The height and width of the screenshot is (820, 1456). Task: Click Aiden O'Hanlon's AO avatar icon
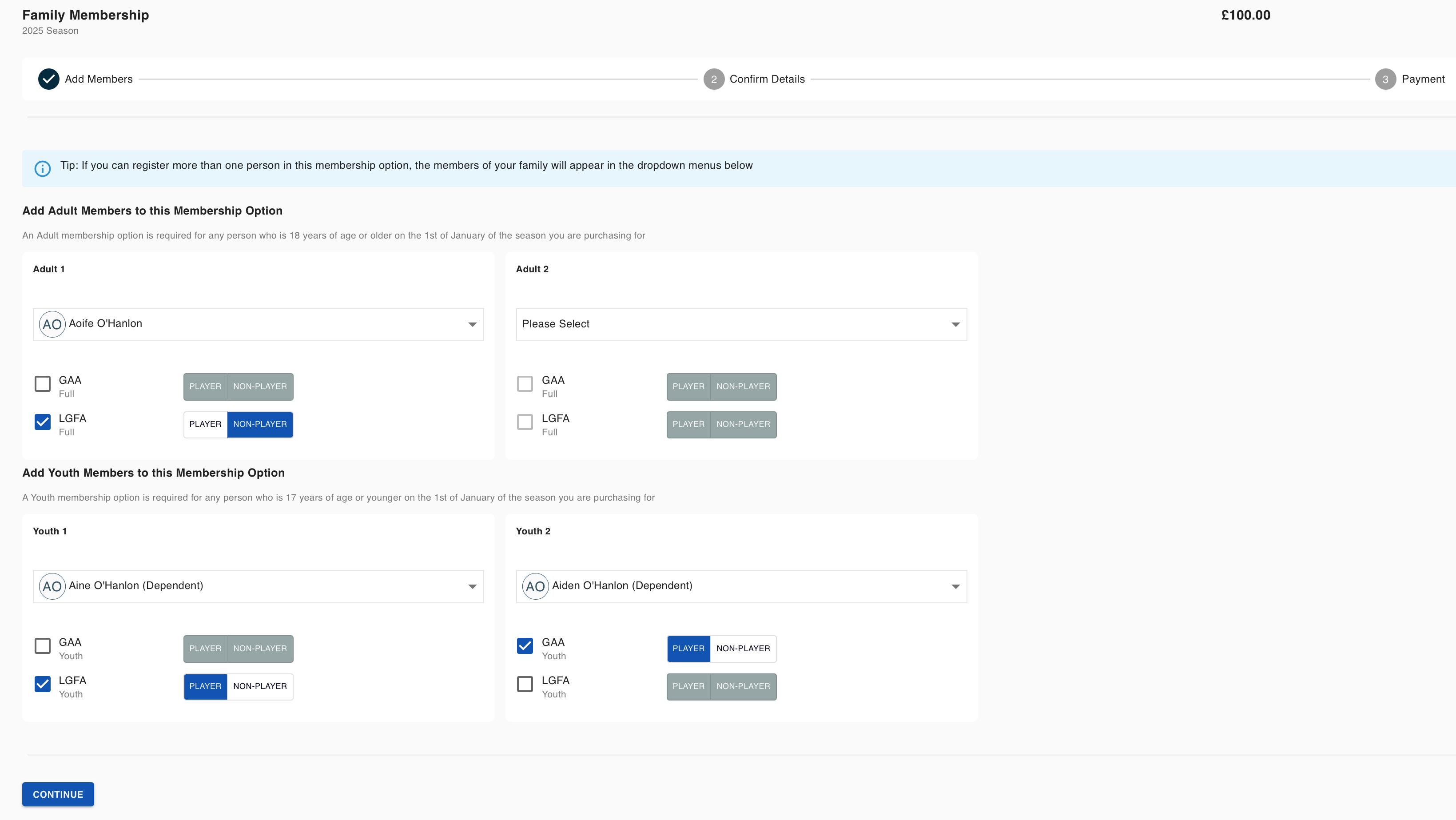click(535, 587)
